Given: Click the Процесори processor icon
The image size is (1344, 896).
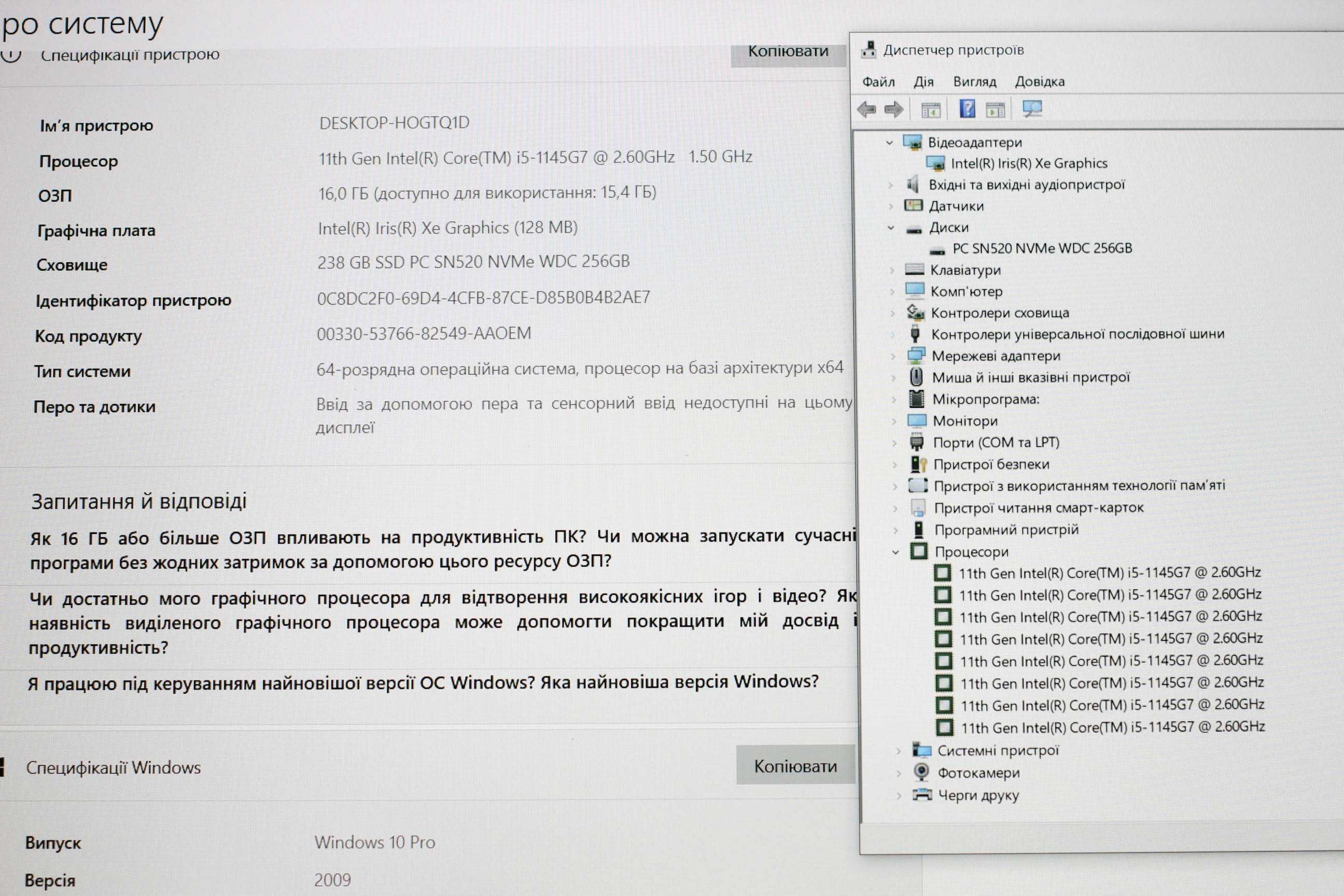Looking at the screenshot, I should click(919, 551).
